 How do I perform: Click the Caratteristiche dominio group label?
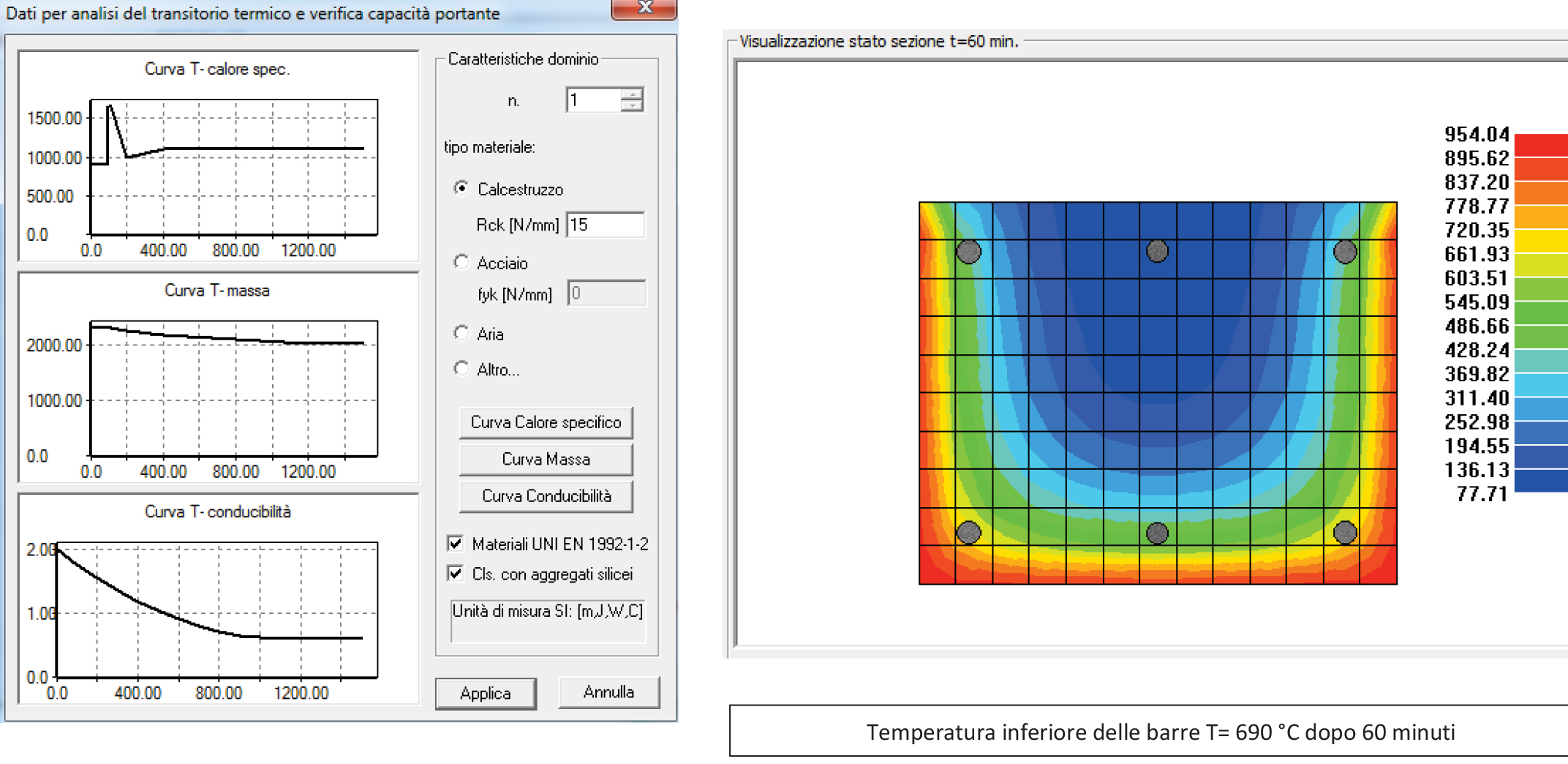point(523,59)
